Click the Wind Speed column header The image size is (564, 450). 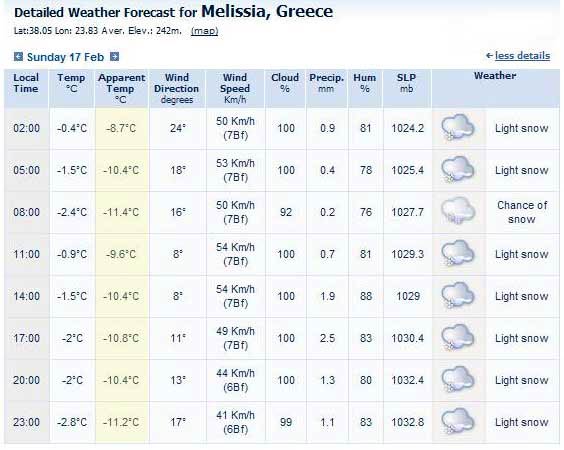pos(235,88)
